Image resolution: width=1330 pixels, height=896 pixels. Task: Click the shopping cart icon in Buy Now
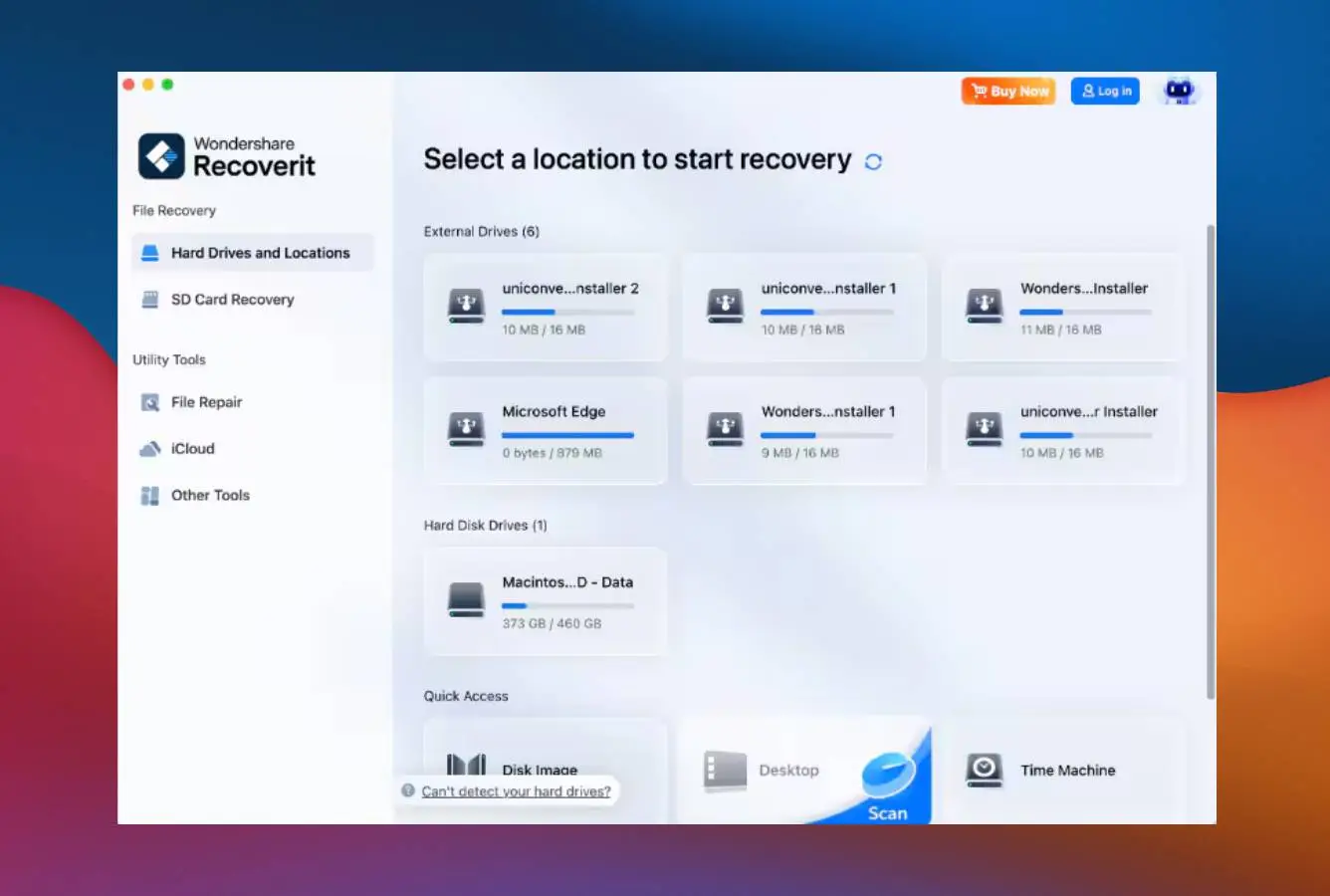(x=979, y=91)
